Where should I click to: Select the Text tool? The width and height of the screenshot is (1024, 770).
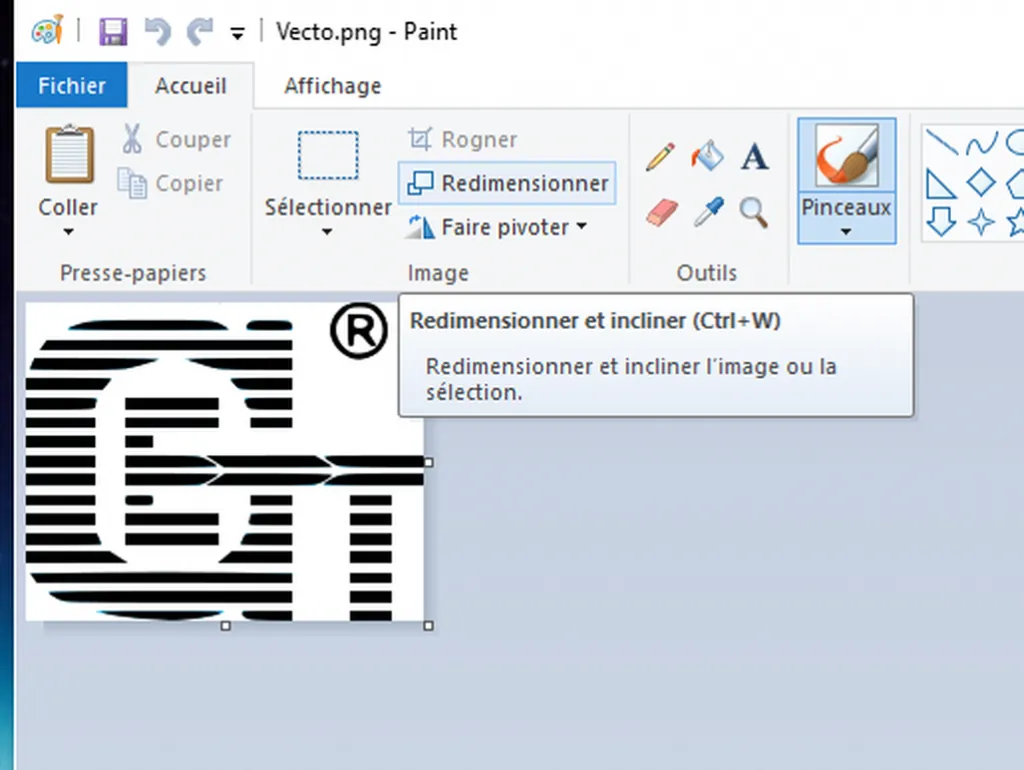[754, 157]
